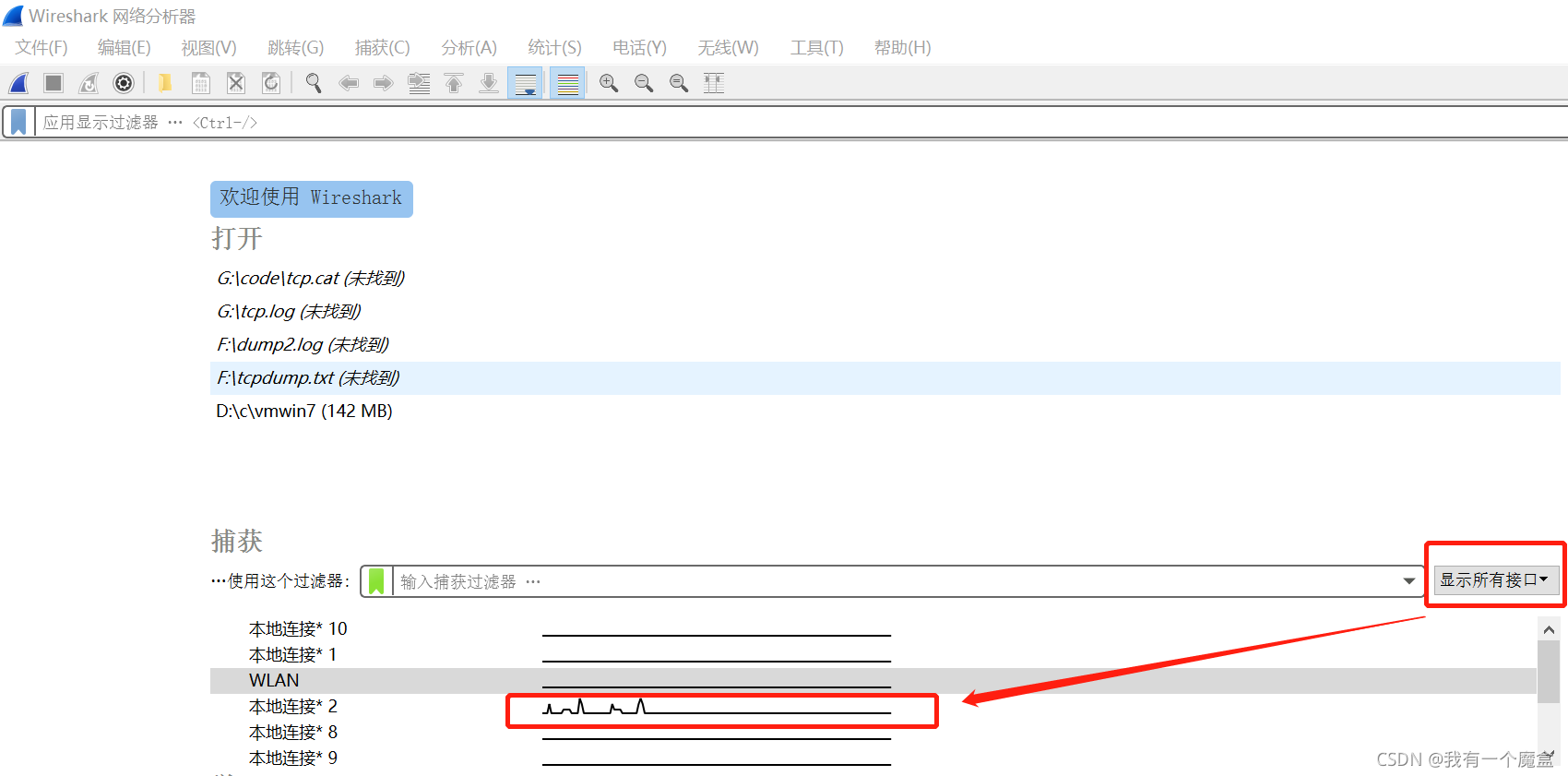Open a capture file using the yellow folder icon
Screen dimensions: 1568x776
click(x=165, y=83)
